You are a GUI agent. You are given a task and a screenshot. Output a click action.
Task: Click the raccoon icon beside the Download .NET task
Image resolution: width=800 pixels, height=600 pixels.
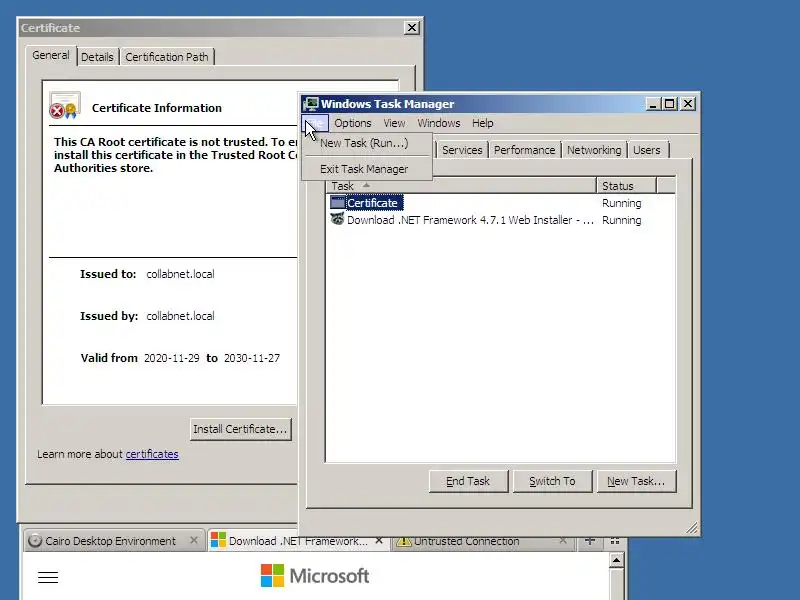pos(337,219)
